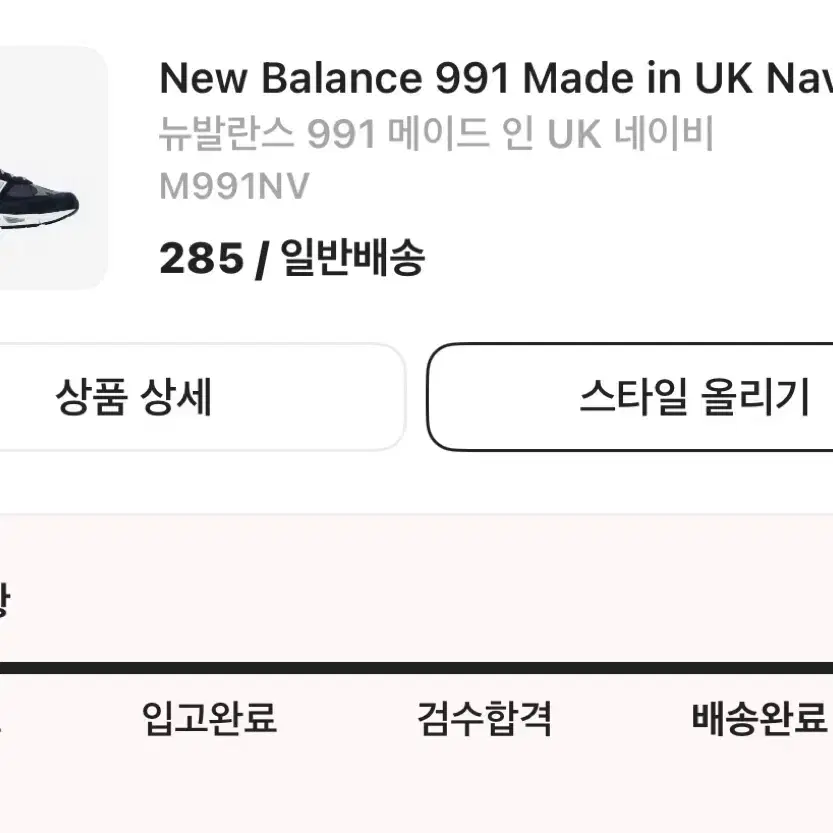The image size is (833, 833).
Task: Click the 스타일 올리기 button
Action: click(x=630, y=397)
